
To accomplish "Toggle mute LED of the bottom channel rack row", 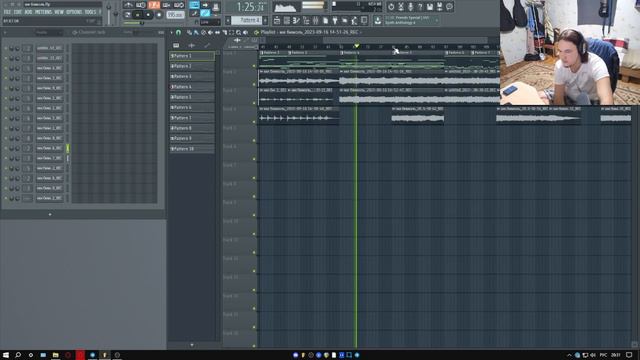I will [x=6, y=198].
